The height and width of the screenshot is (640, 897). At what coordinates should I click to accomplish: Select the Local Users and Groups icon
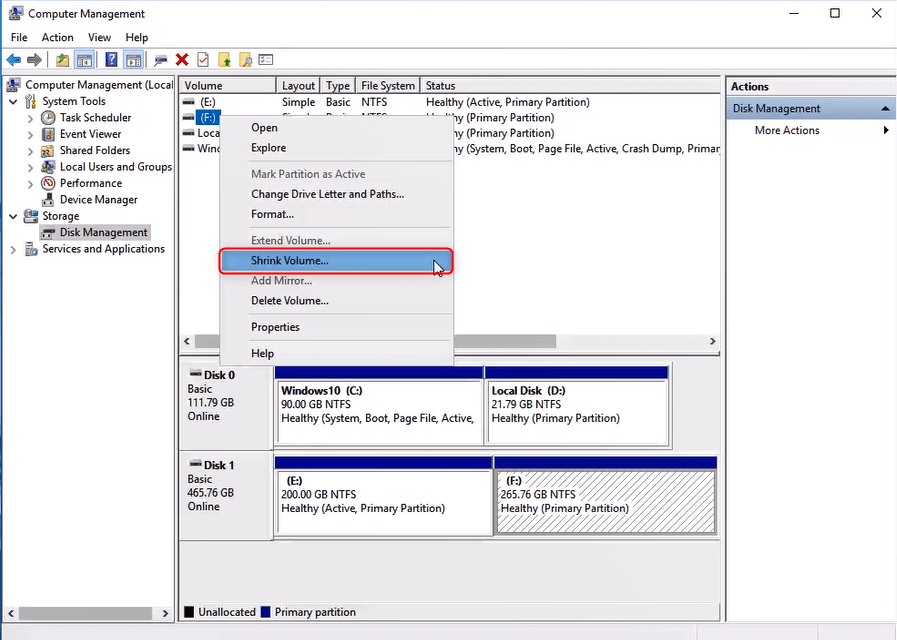[48, 166]
